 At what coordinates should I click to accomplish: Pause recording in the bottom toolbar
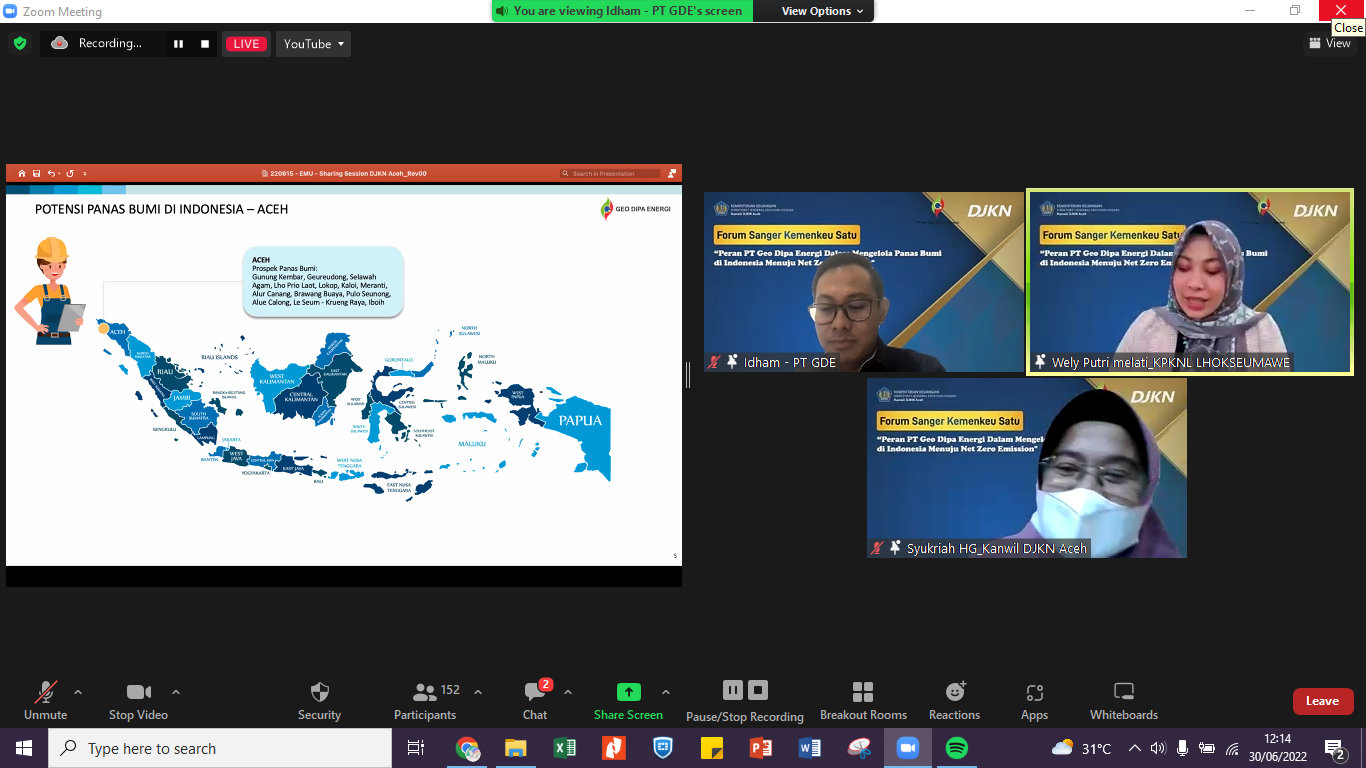pos(733,690)
